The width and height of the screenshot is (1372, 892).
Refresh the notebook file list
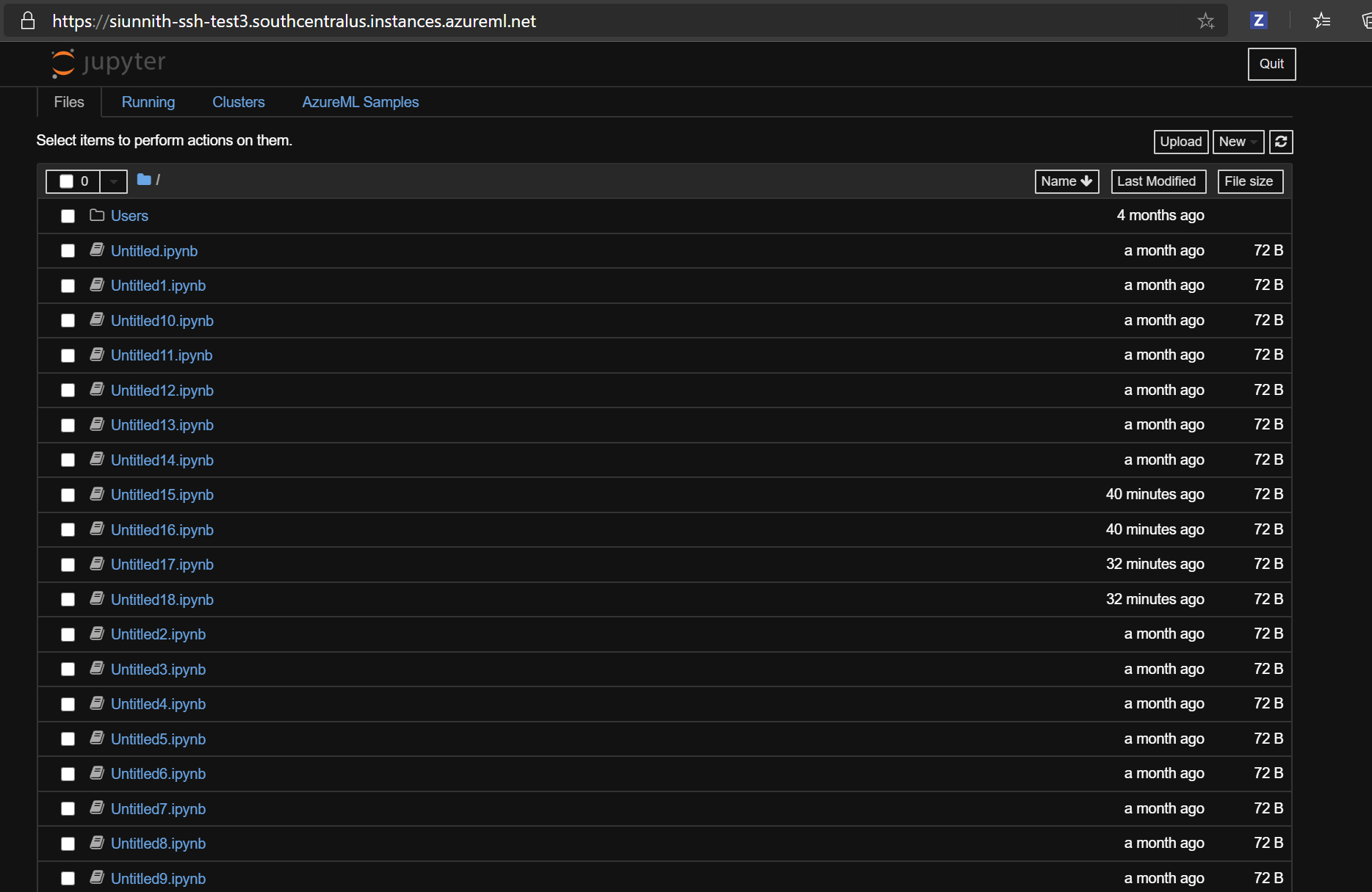pos(1280,142)
